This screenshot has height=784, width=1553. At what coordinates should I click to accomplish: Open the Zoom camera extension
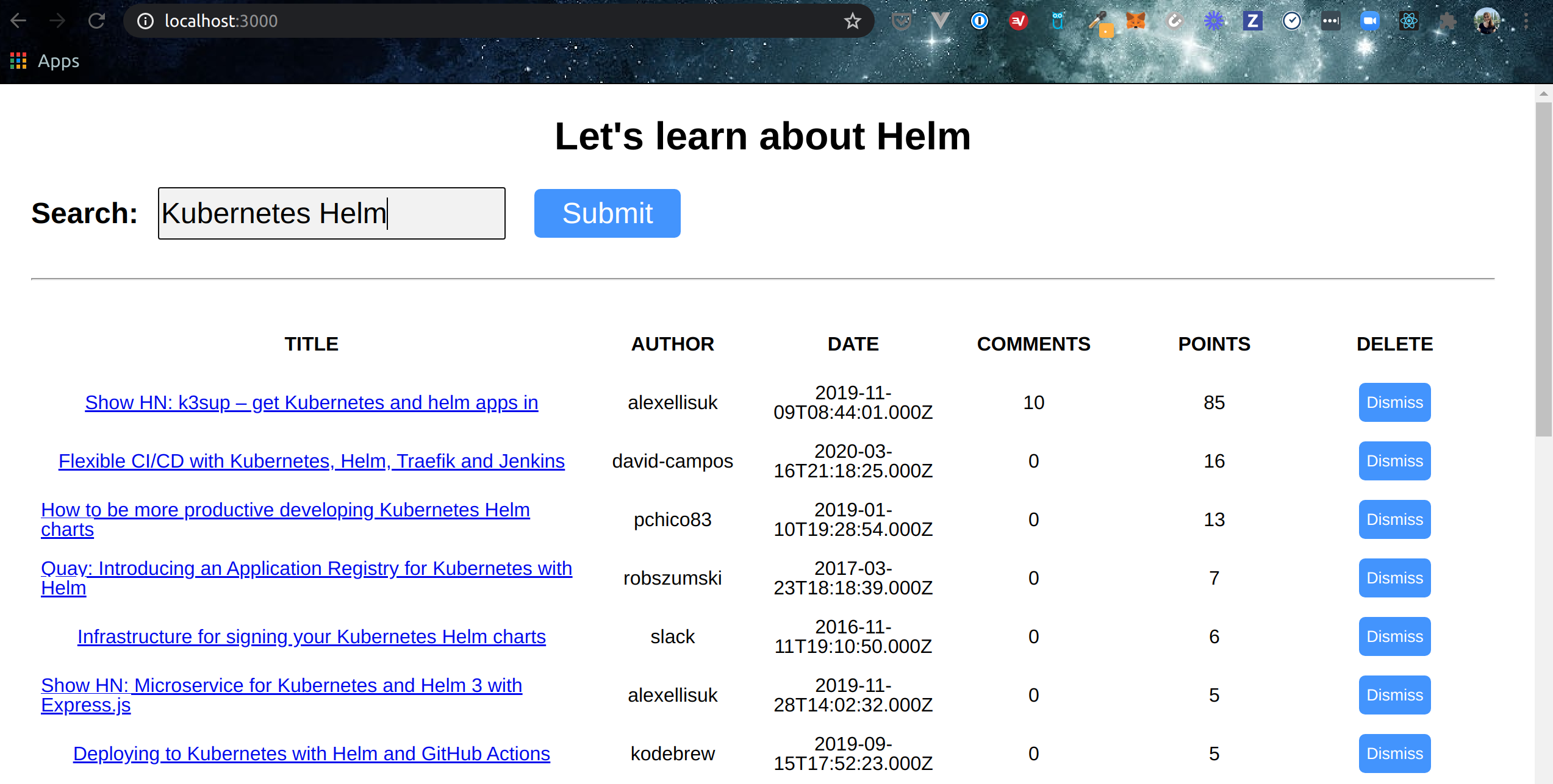[x=1369, y=21]
